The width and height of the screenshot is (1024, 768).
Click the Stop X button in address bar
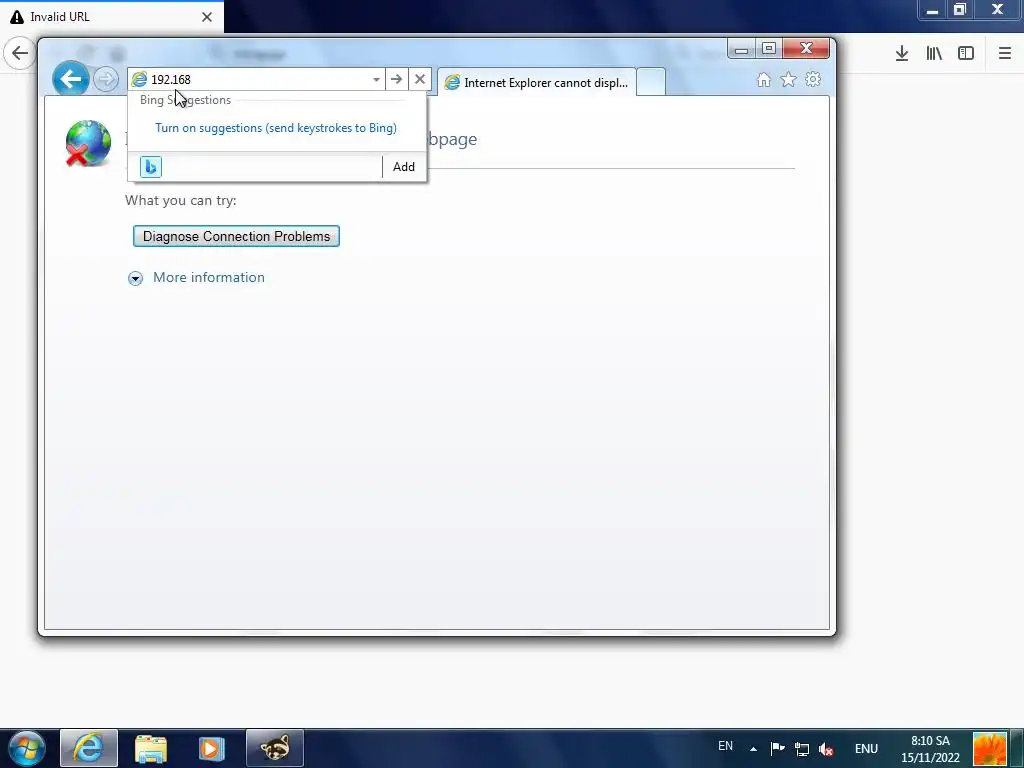click(419, 79)
